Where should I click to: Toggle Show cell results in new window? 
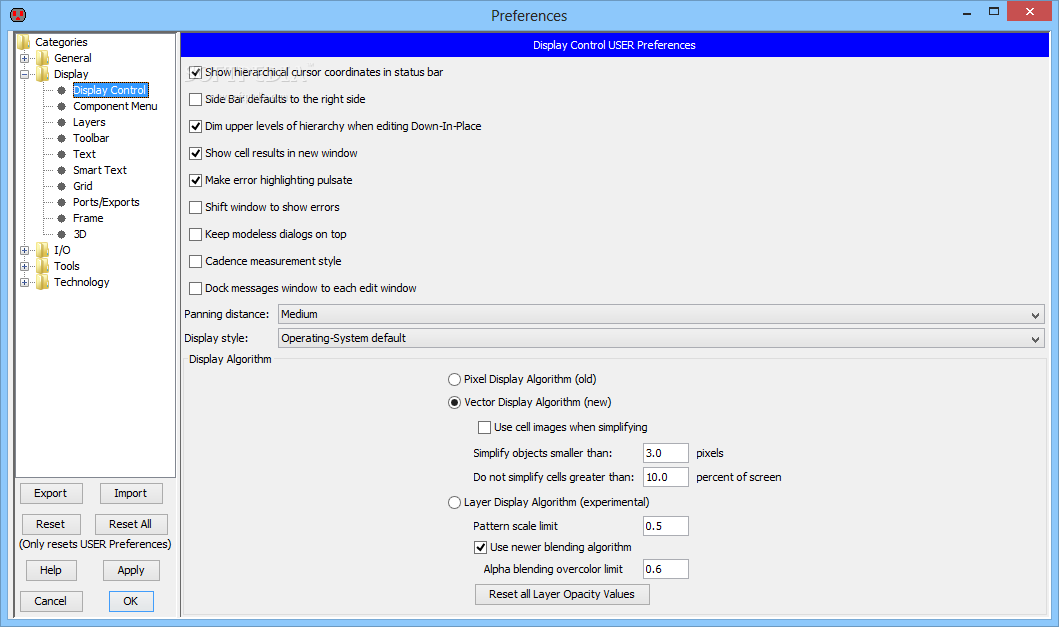195,153
